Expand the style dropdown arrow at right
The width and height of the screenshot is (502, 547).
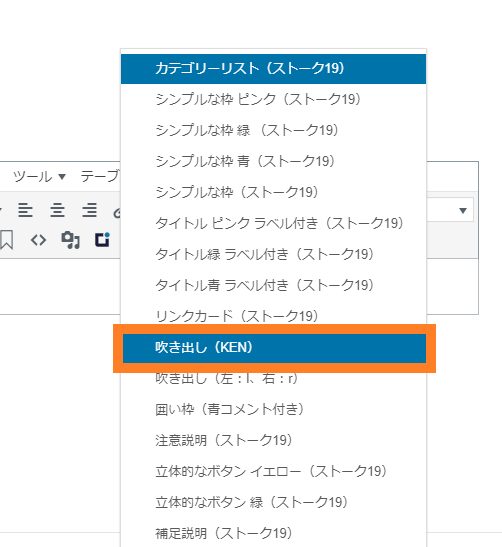[463, 210]
